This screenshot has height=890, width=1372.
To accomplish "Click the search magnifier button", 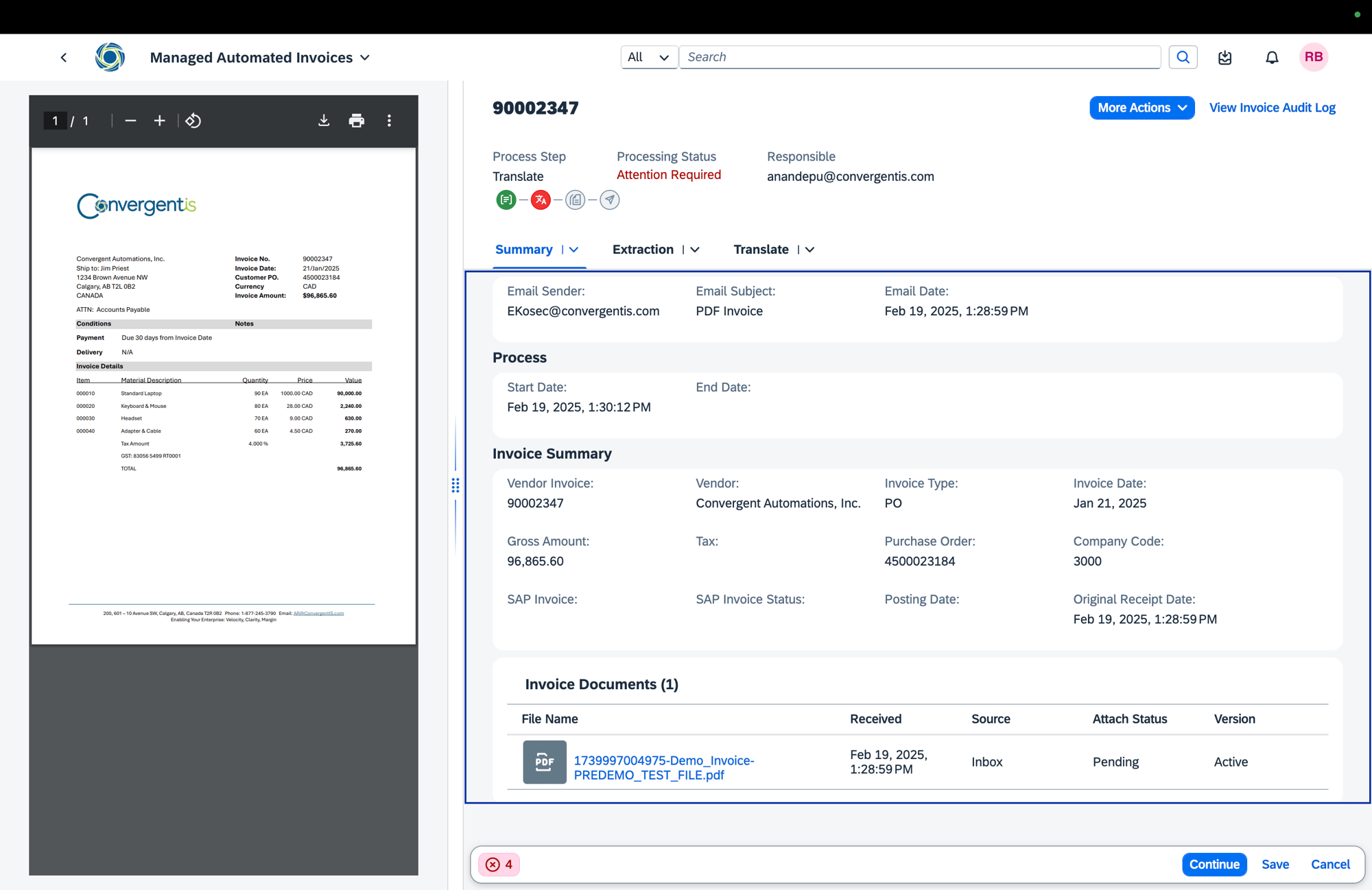I will point(1183,57).
